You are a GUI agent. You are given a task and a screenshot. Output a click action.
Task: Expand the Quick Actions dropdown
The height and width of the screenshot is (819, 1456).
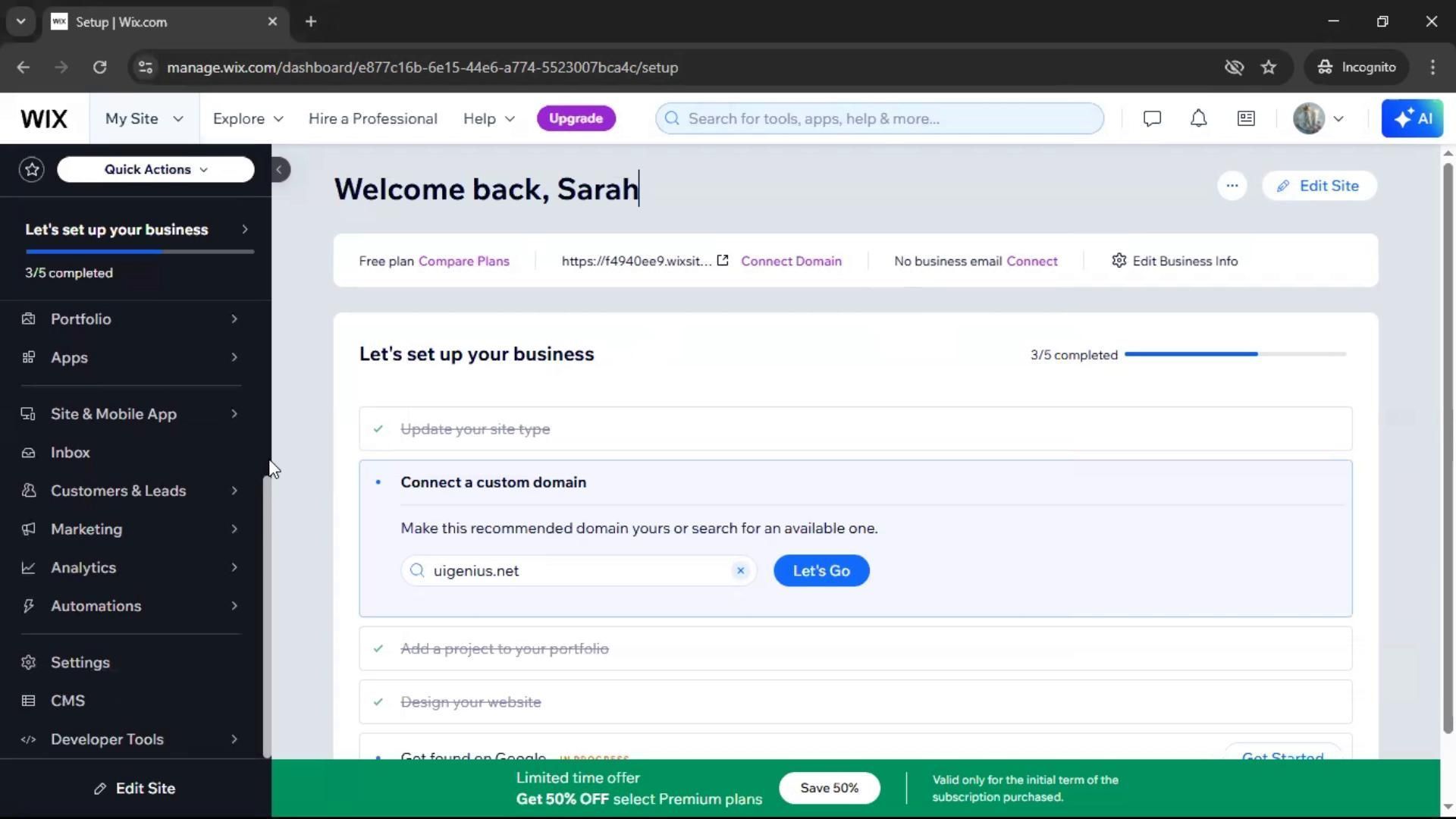[x=155, y=169]
